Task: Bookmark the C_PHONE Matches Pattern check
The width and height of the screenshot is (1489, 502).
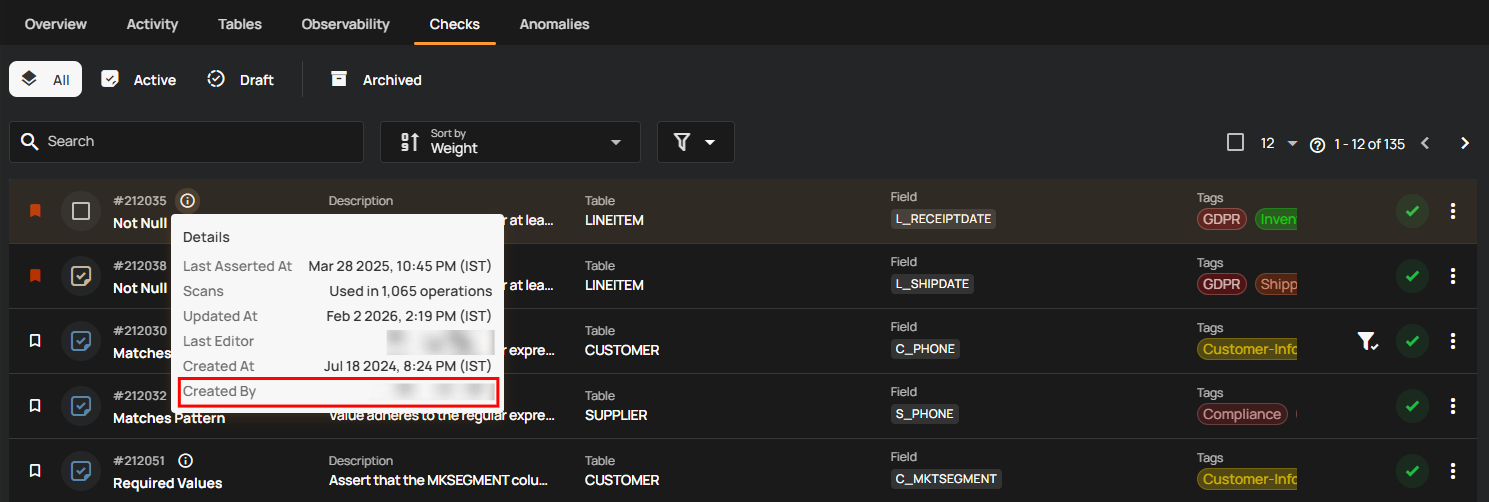Action: [x=35, y=341]
